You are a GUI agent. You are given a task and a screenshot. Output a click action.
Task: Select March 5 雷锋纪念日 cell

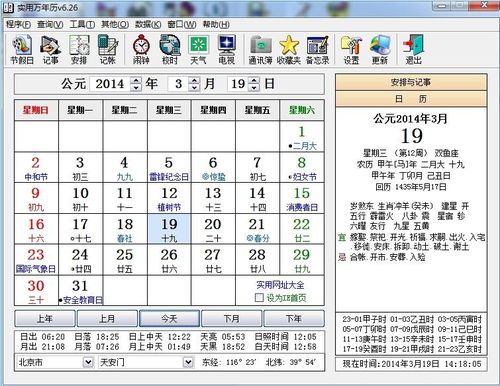pyautogui.click(x=169, y=168)
